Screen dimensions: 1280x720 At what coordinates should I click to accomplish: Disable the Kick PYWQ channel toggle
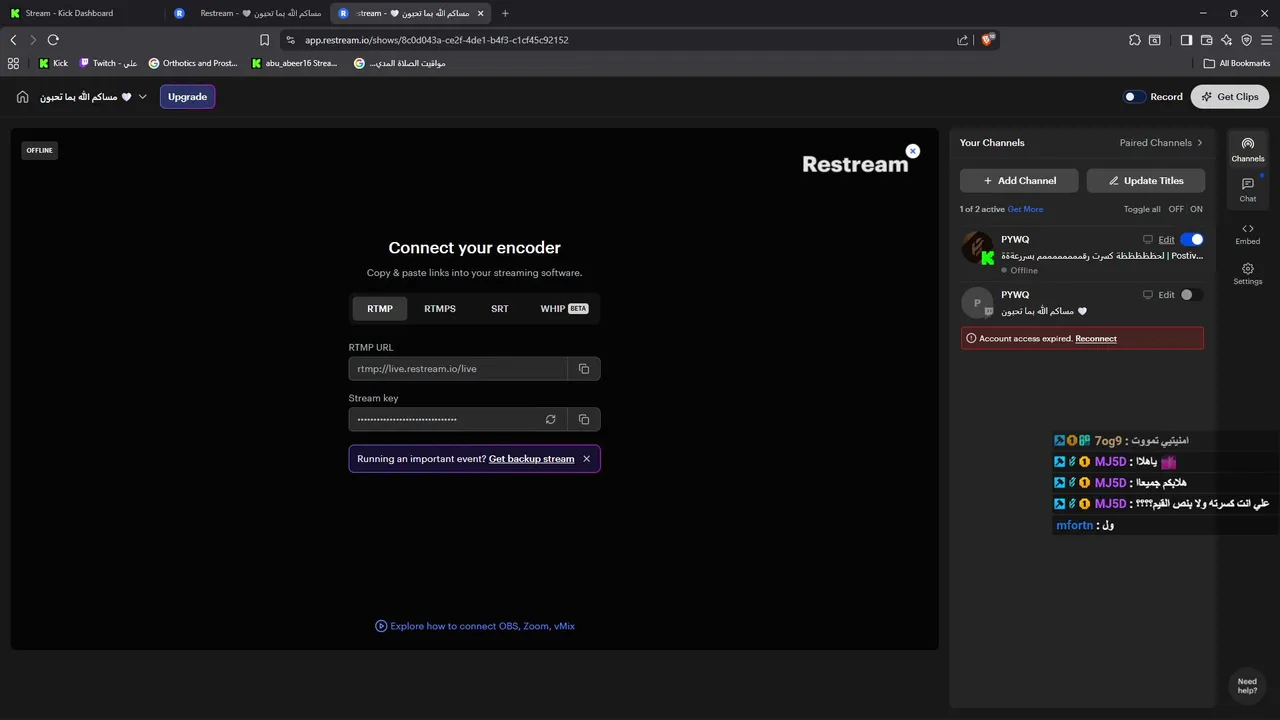tap(1192, 239)
